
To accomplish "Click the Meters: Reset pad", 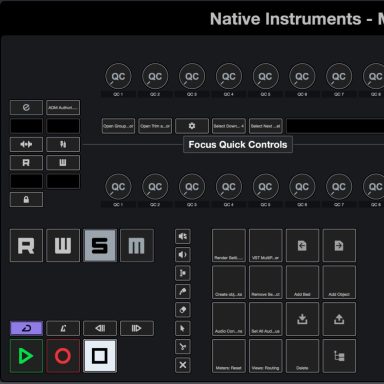I will click(x=229, y=356).
